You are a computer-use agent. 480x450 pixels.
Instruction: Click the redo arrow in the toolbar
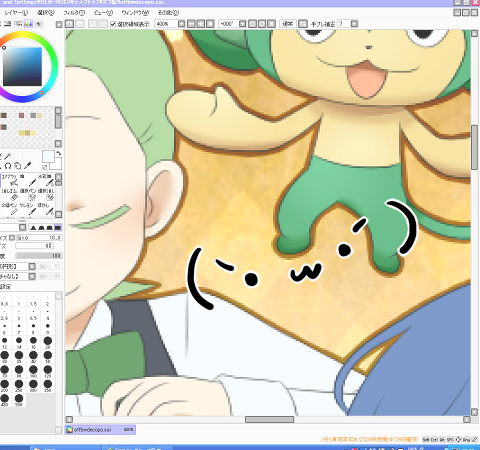[80, 24]
